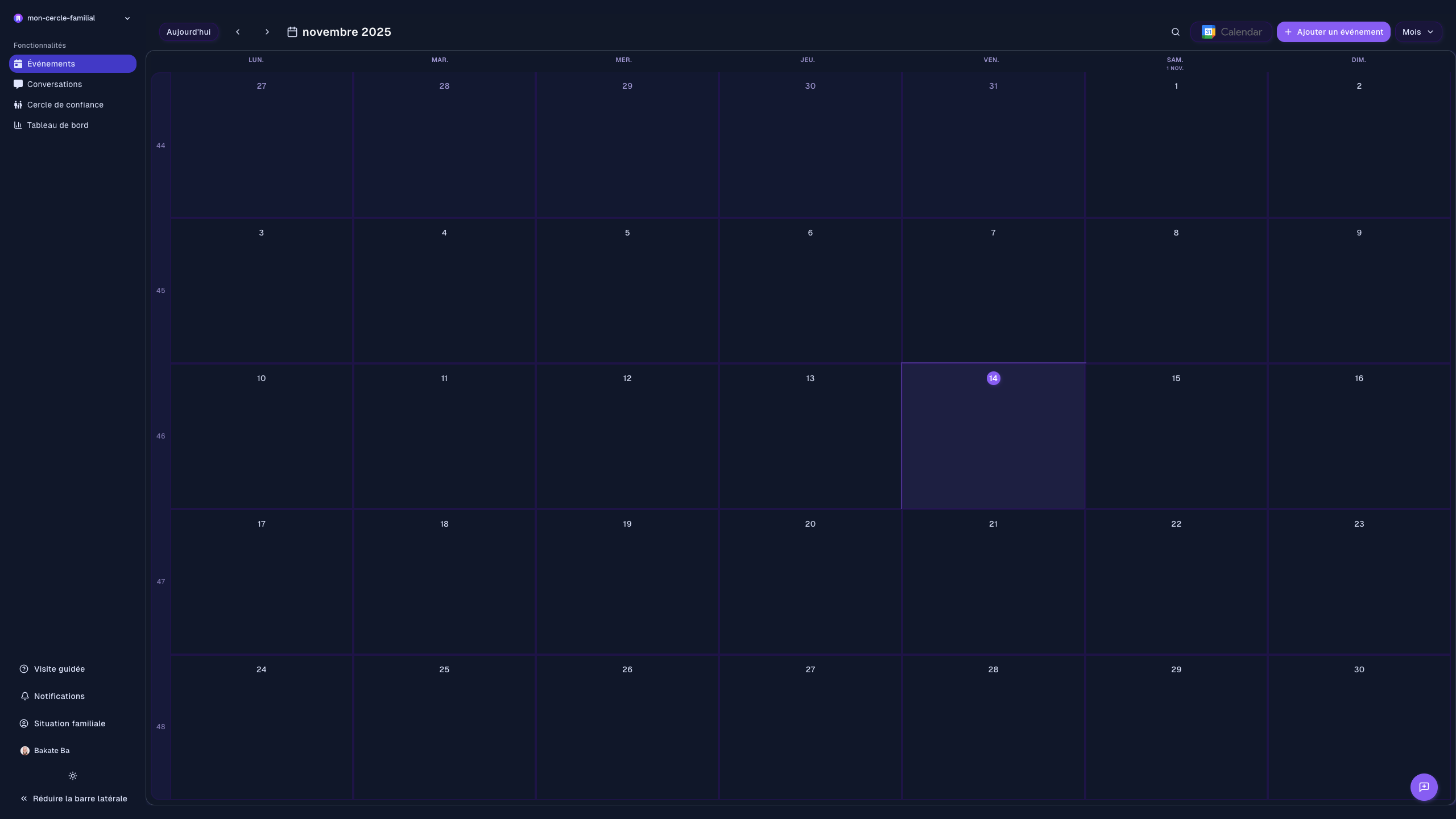
Task: Open the Mois view dropdown
Action: (x=1418, y=32)
